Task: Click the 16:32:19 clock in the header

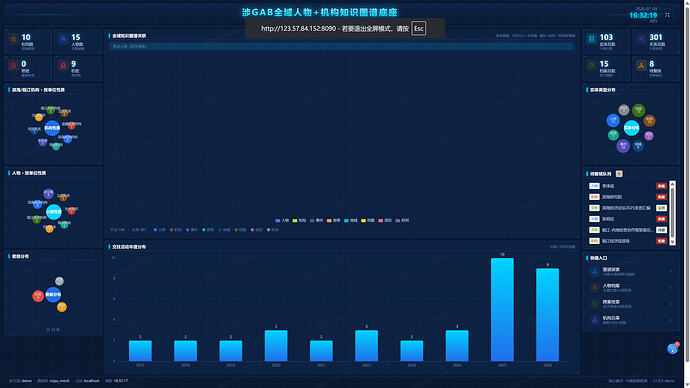Action: click(x=643, y=15)
